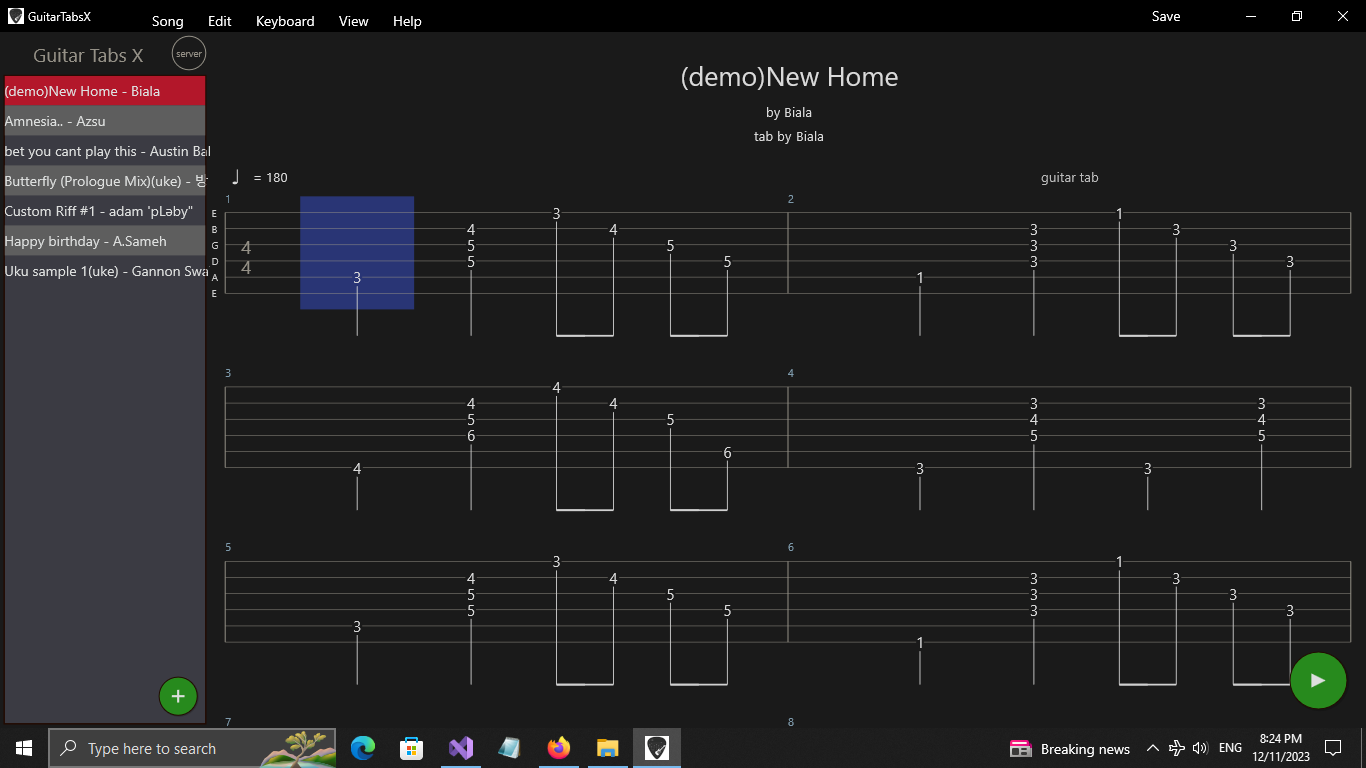Click the volume icon in the system tray
1366x768 pixels.
tap(1199, 747)
